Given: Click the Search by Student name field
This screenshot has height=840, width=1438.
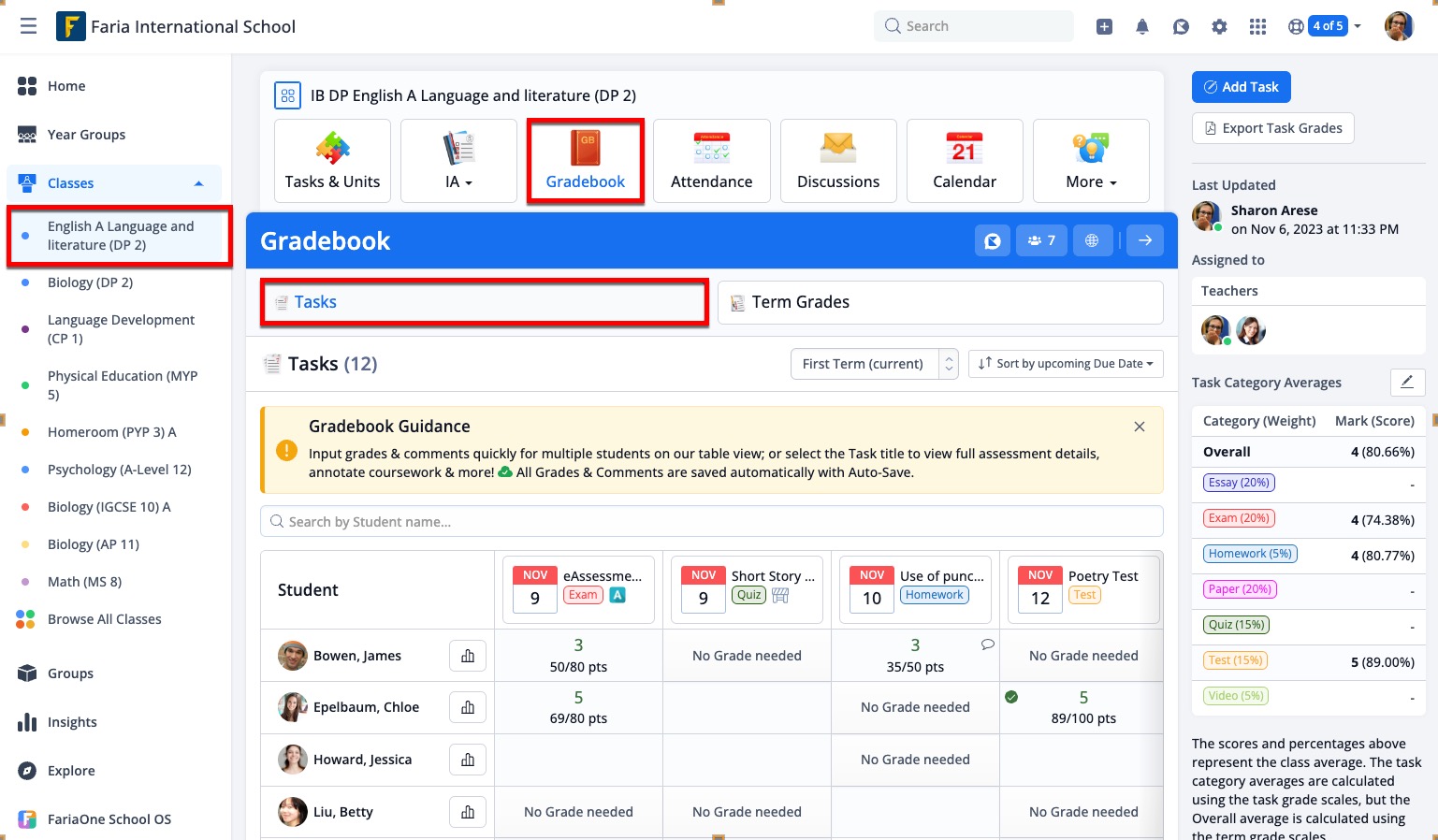Looking at the screenshot, I should [x=711, y=522].
